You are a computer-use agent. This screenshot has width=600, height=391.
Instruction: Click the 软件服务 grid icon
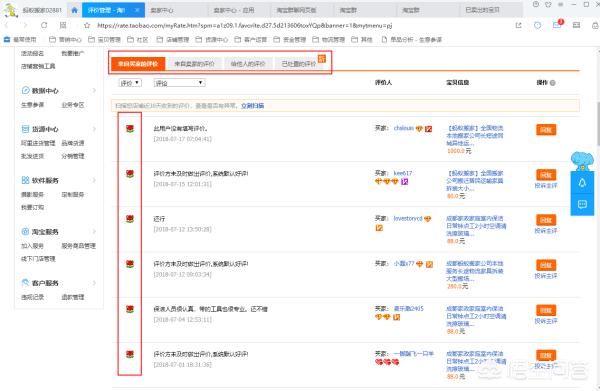point(25,180)
